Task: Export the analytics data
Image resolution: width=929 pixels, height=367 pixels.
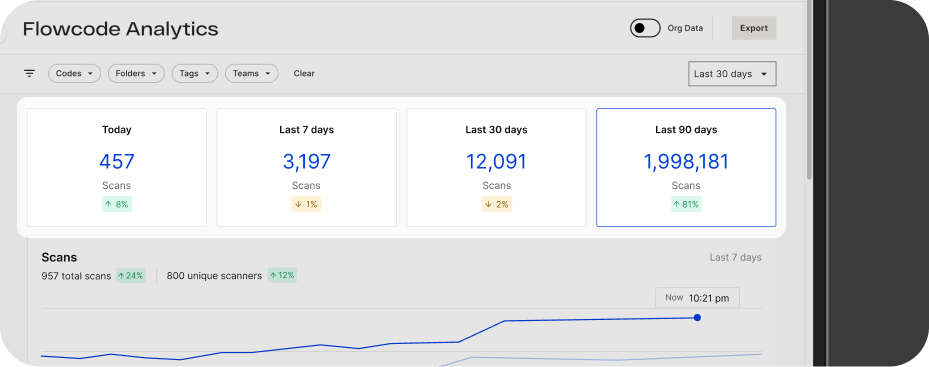Action: [754, 28]
